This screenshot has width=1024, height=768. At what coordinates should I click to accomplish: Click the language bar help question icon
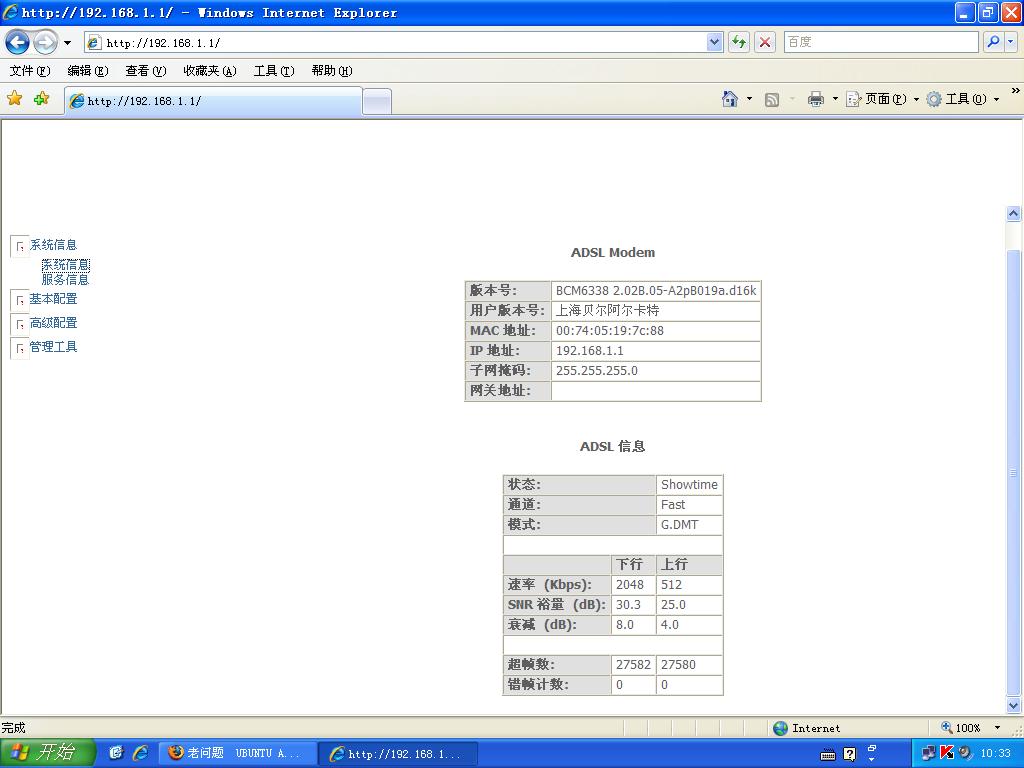849,754
